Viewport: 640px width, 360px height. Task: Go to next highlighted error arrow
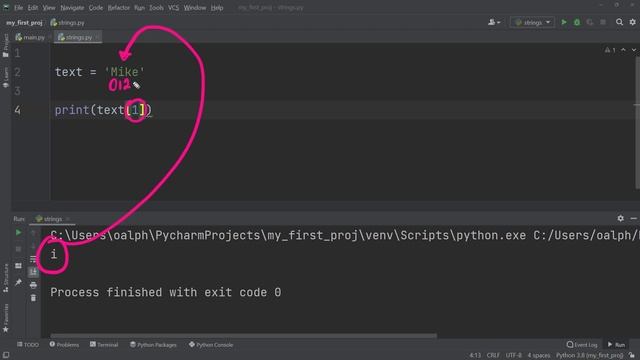(633, 50)
